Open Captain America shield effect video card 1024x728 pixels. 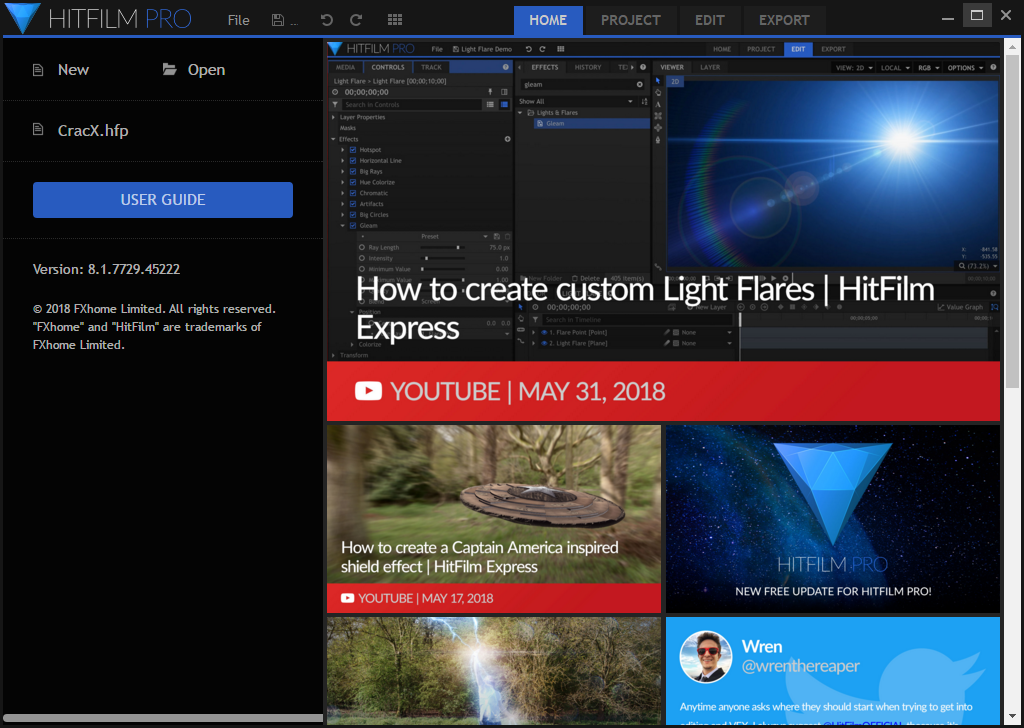click(x=494, y=519)
